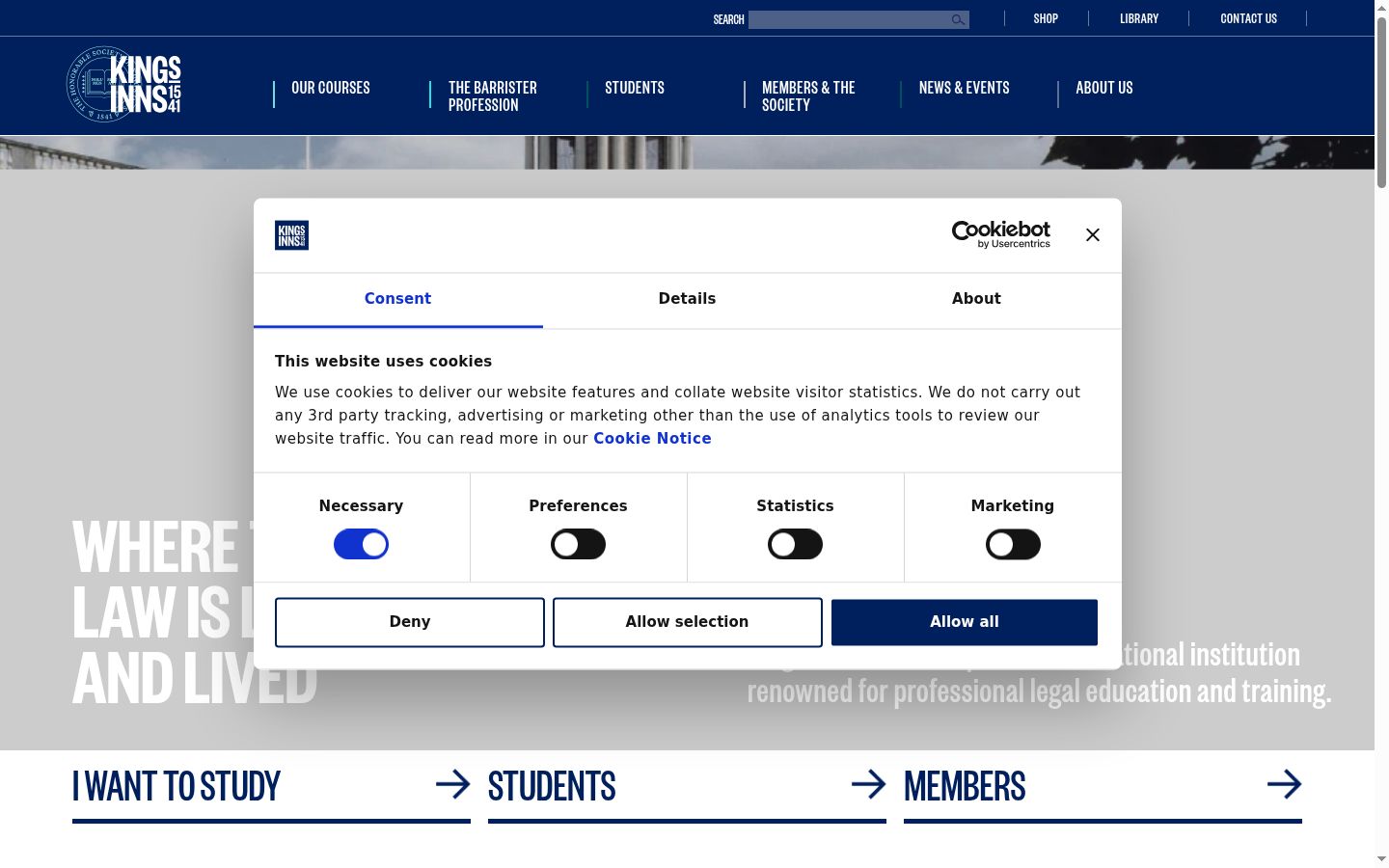
Task: Open the Students section heading link
Action: [552, 787]
